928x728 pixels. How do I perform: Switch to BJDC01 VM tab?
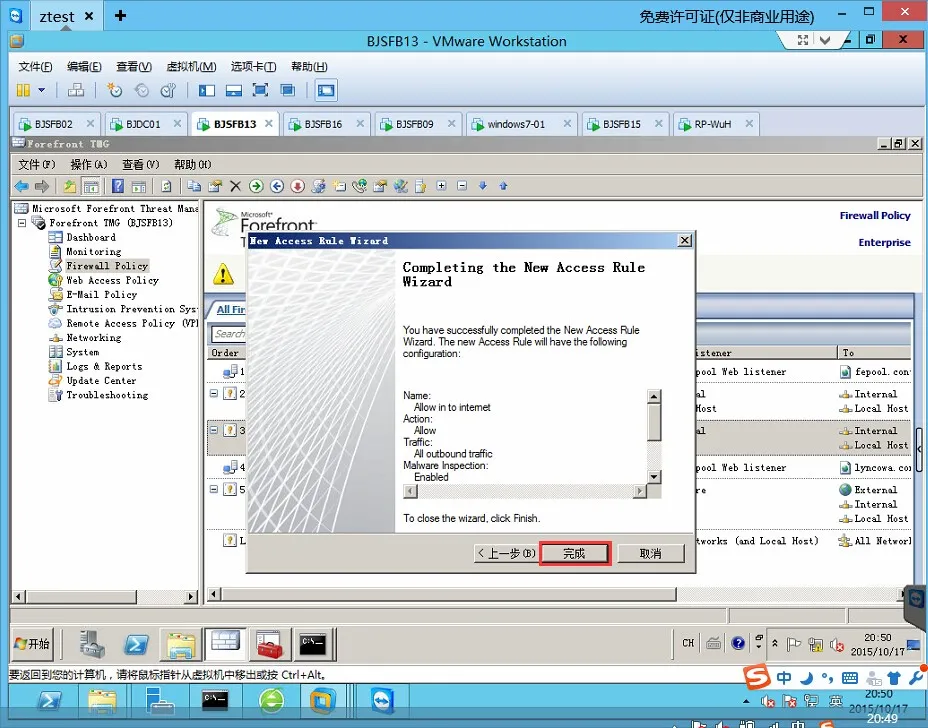click(143, 124)
